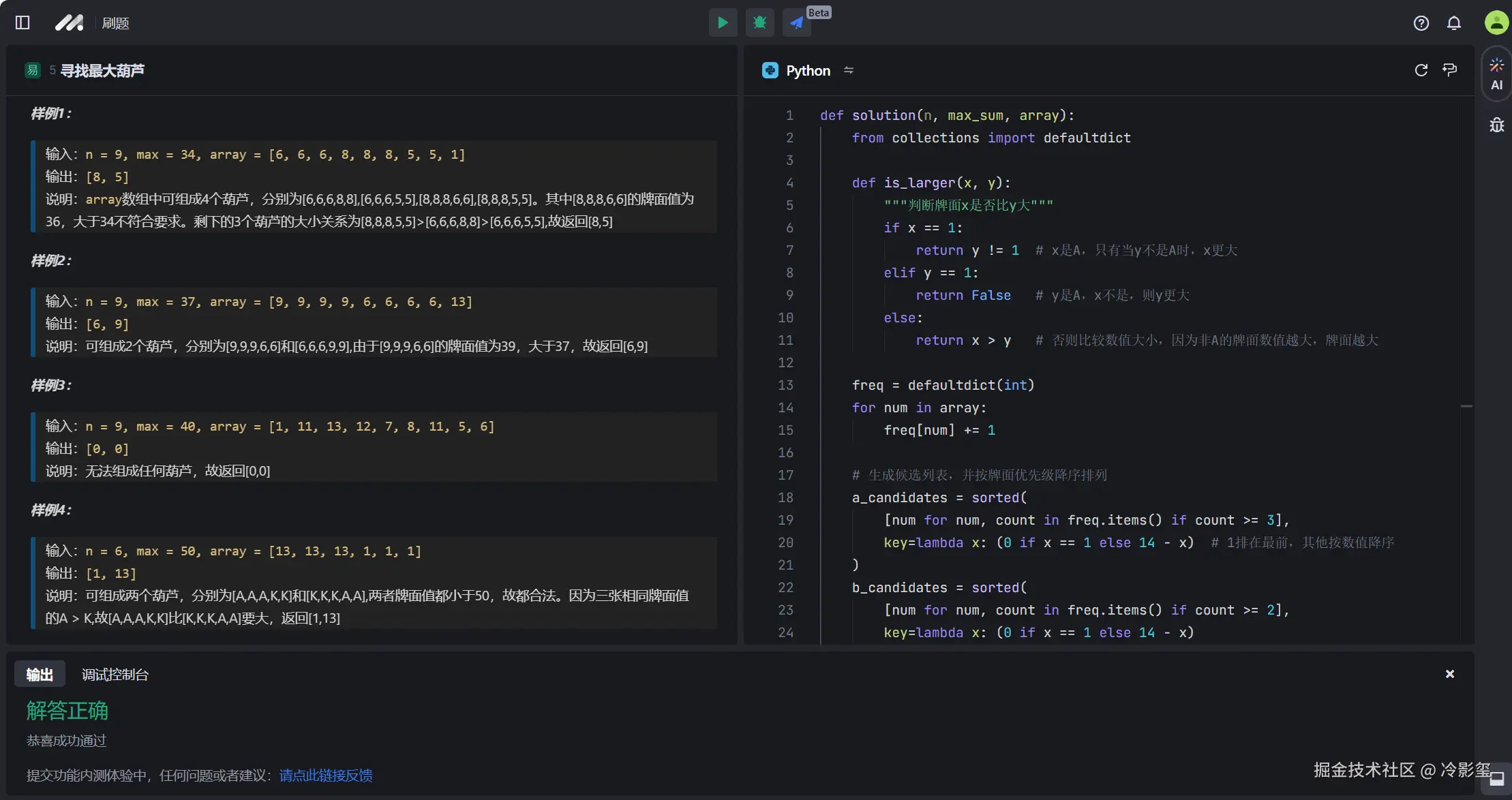Viewport: 1512px width, 800px height.
Task: Open help question mark icon
Action: tap(1421, 23)
